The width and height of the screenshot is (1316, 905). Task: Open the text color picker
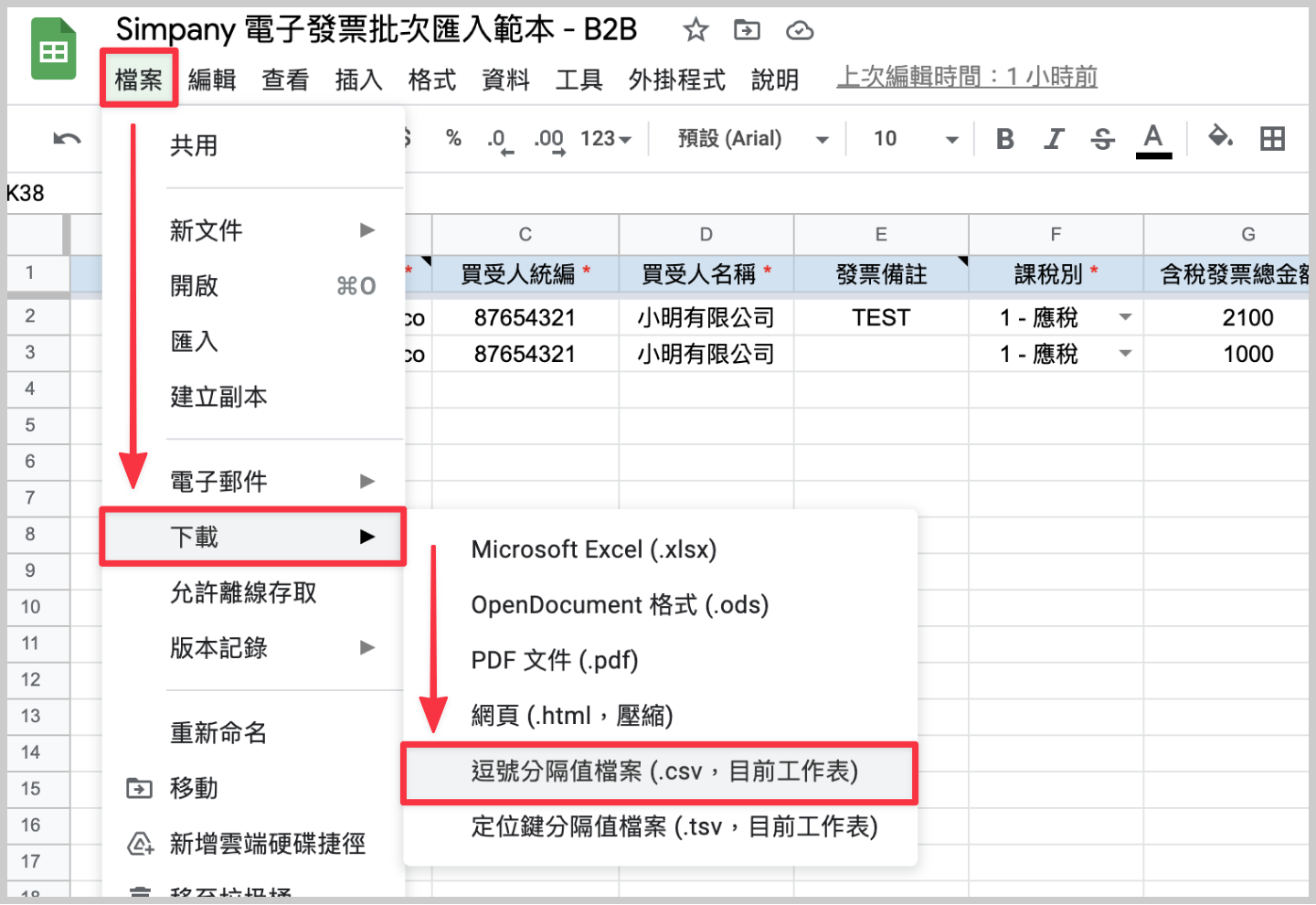coord(1153,140)
